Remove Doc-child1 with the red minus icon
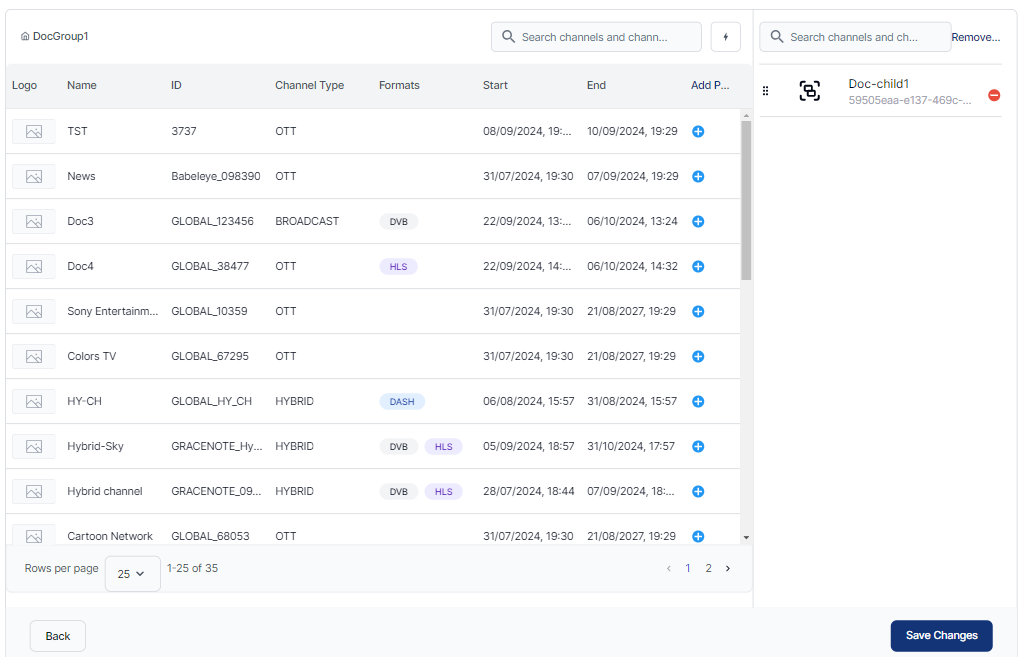Screen dimensions: 1021x657 point(993,94)
